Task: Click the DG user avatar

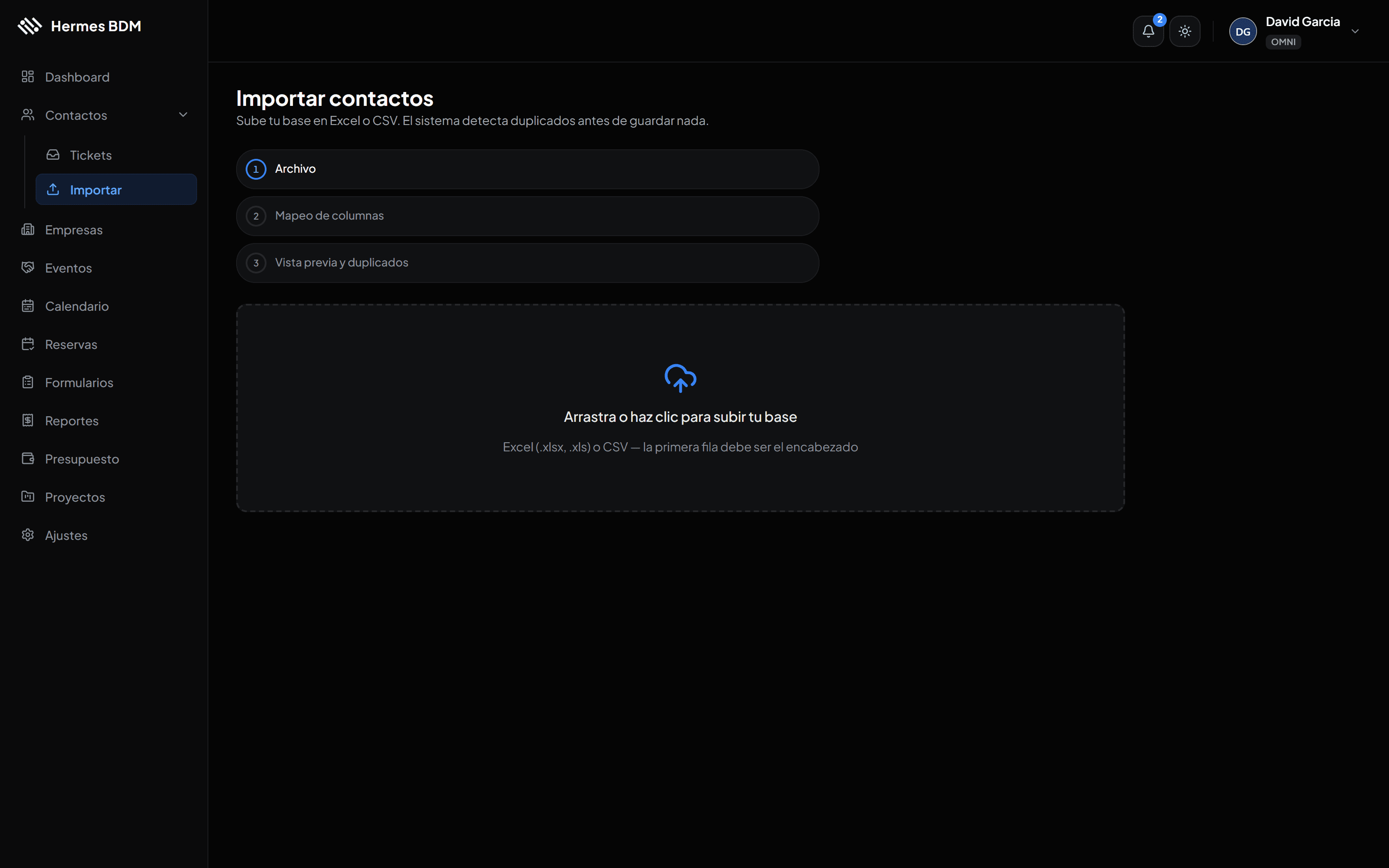Action: click(1243, 31)
